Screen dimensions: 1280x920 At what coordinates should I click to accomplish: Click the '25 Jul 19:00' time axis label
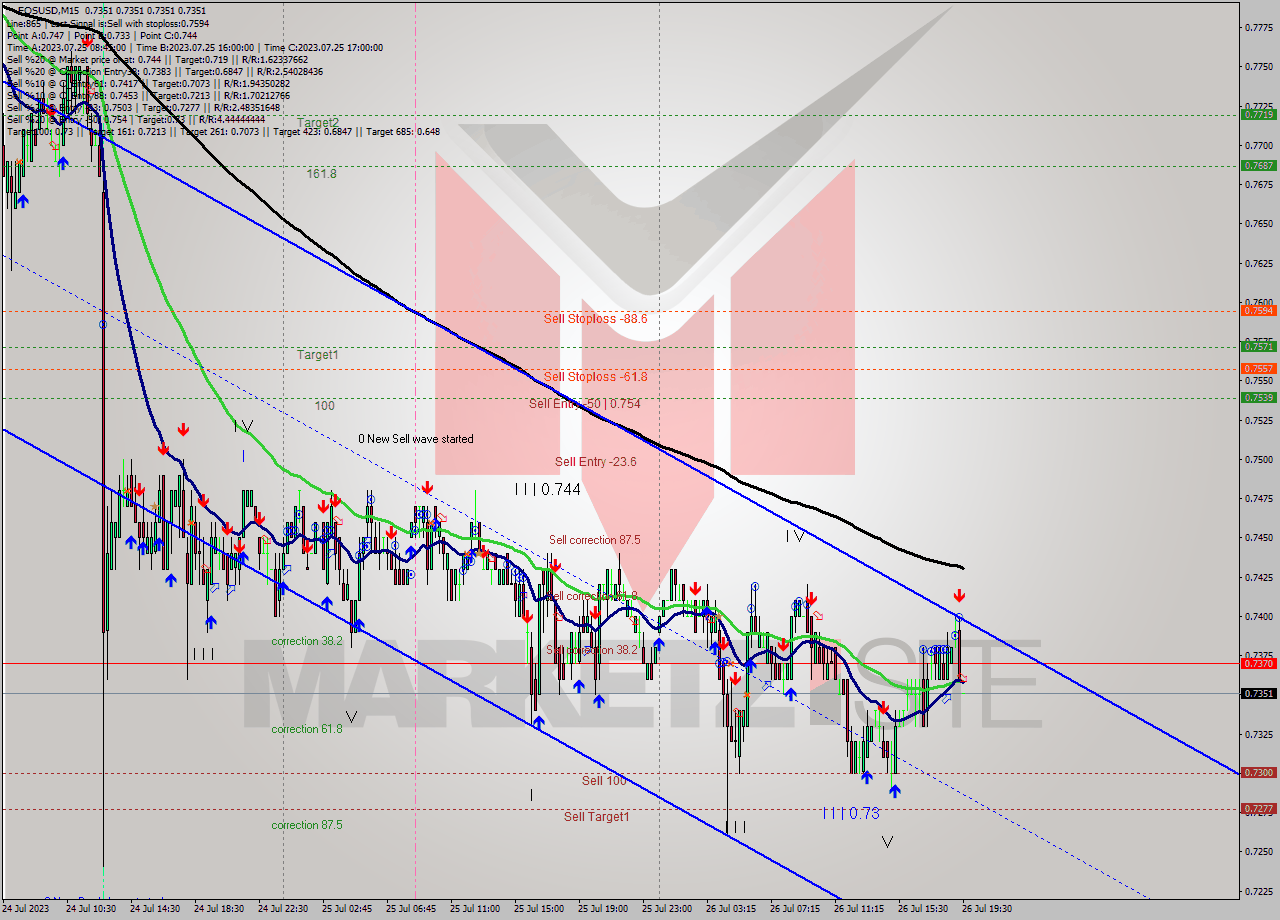[x=603, y=909]
